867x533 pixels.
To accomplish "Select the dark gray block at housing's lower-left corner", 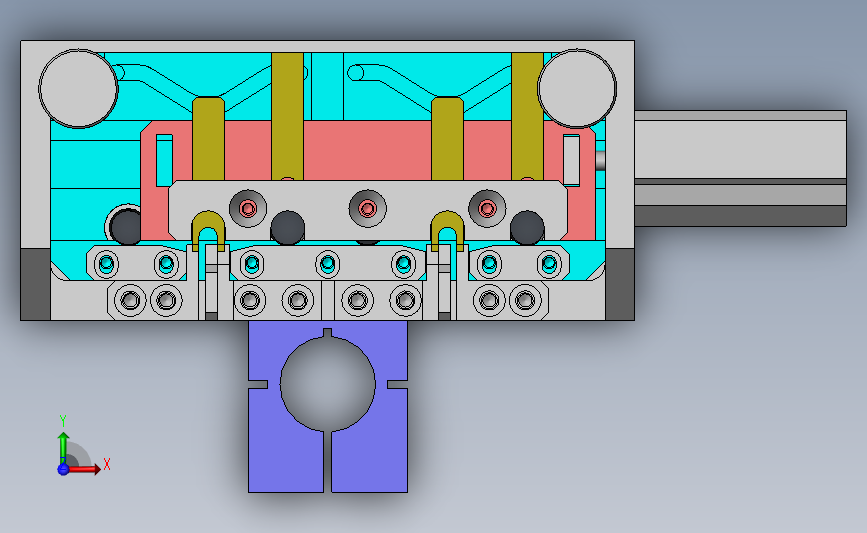I will [35, 284].
